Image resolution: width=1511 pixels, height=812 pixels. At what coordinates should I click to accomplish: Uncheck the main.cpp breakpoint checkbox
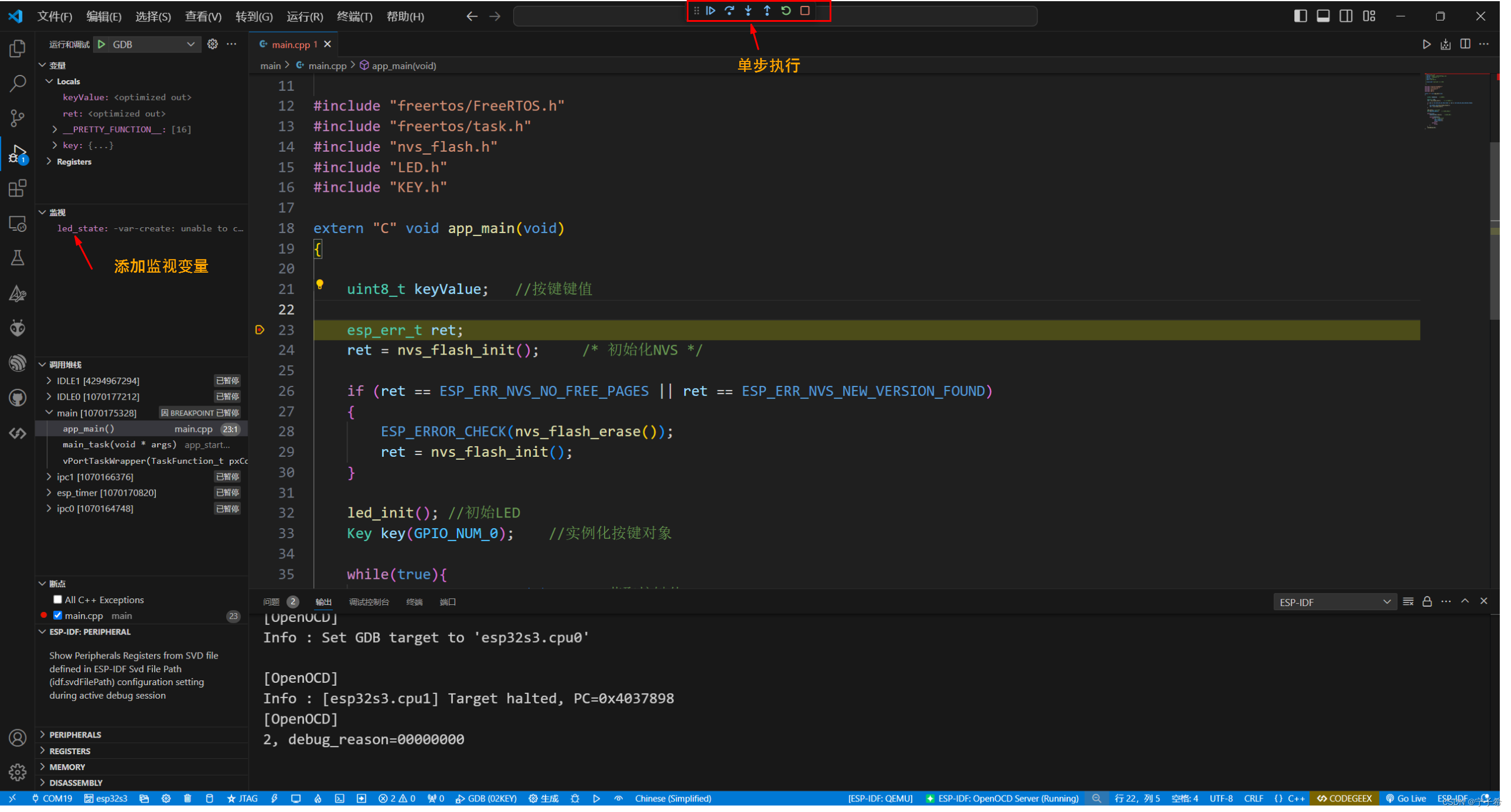click(57, 616)
